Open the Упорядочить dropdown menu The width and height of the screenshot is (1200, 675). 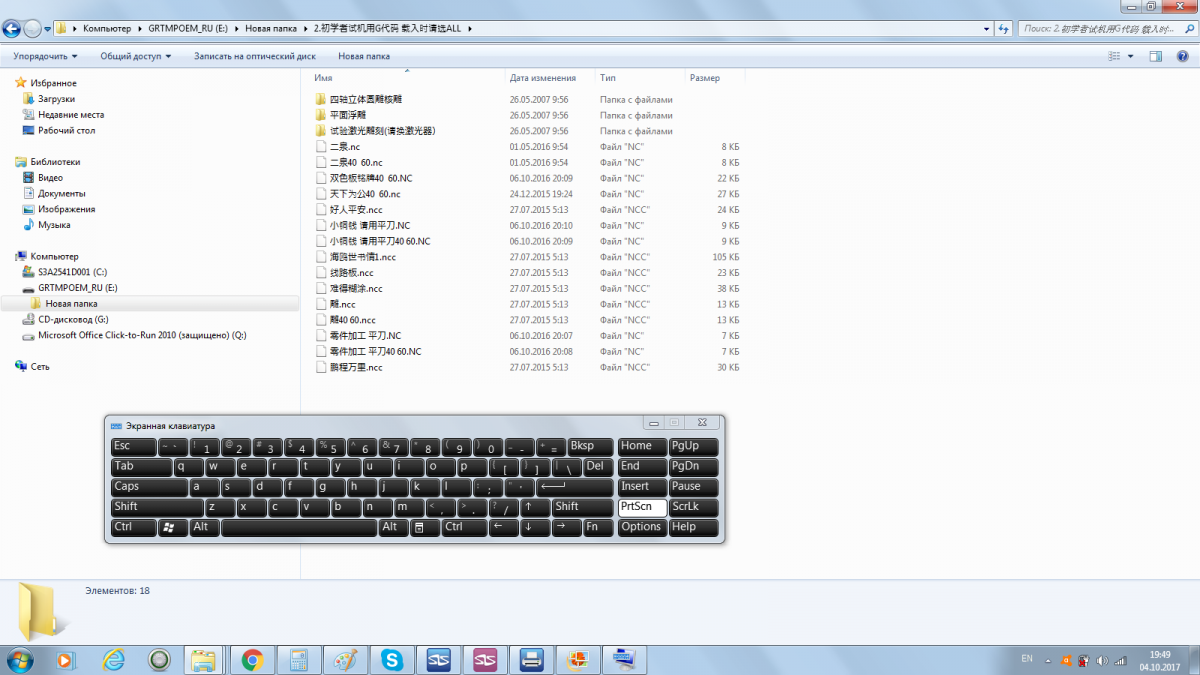coord(47,57)
